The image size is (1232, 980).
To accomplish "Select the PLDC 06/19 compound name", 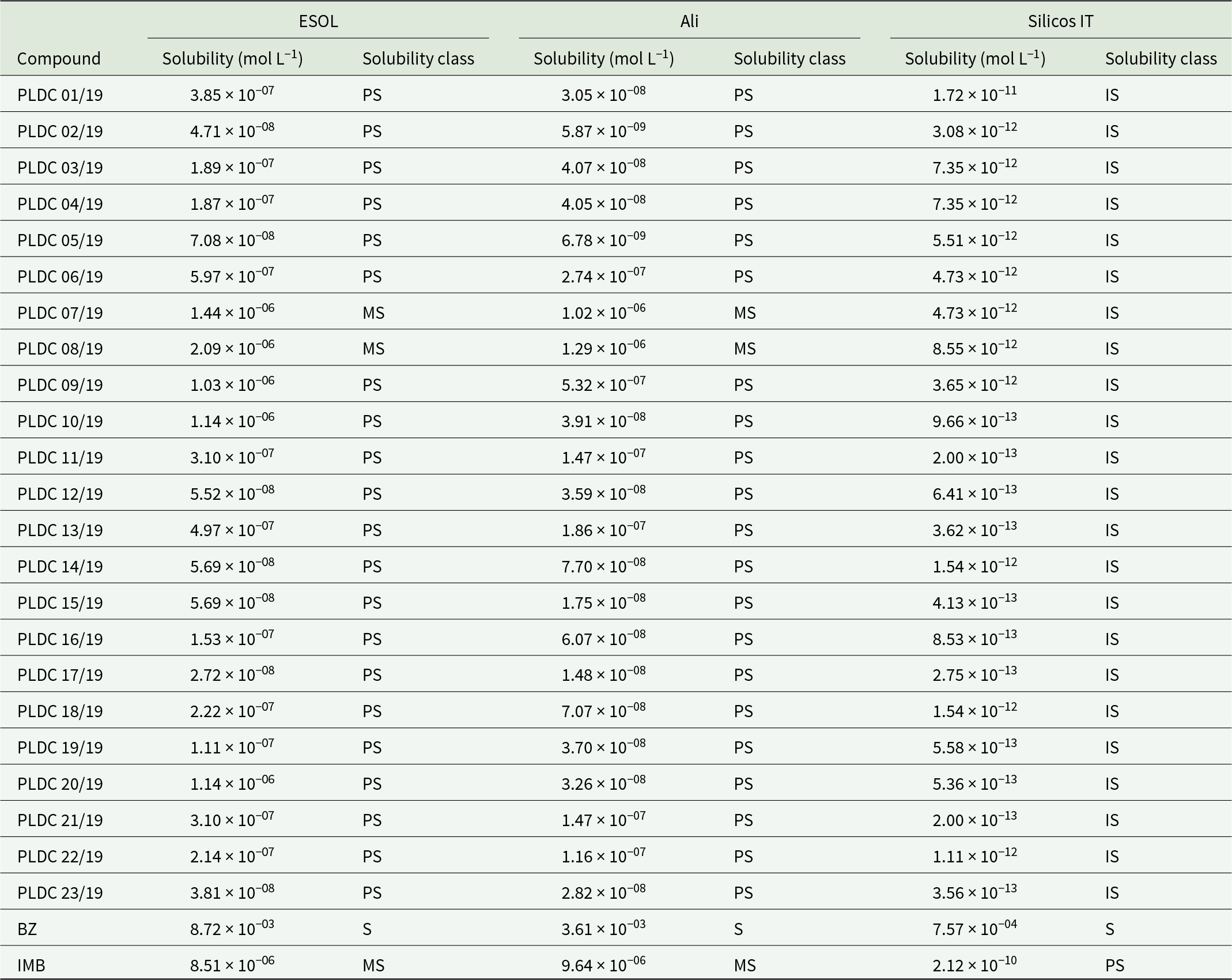I will 60,276.
